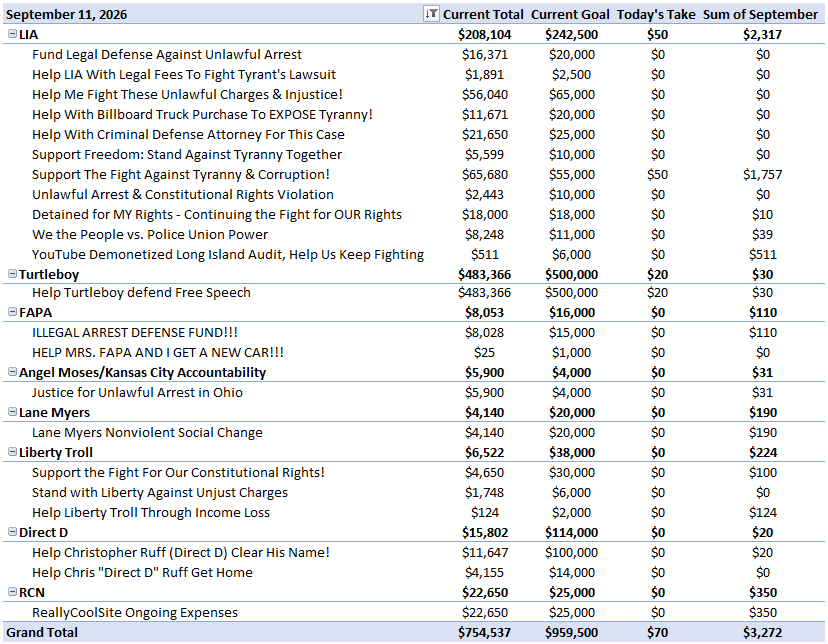Select the ILLEGAL ARREST DEFENSE FUND!!! row

(414, 333)
